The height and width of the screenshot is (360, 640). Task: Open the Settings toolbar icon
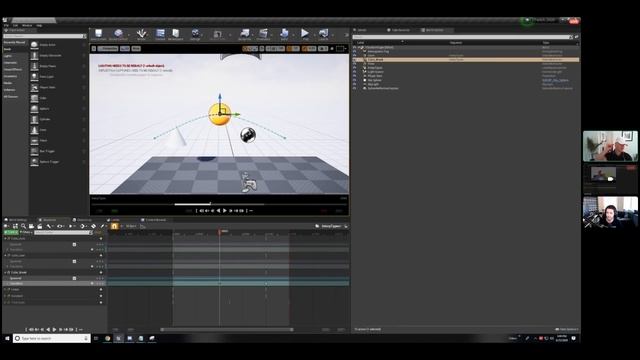click(195, 34)
